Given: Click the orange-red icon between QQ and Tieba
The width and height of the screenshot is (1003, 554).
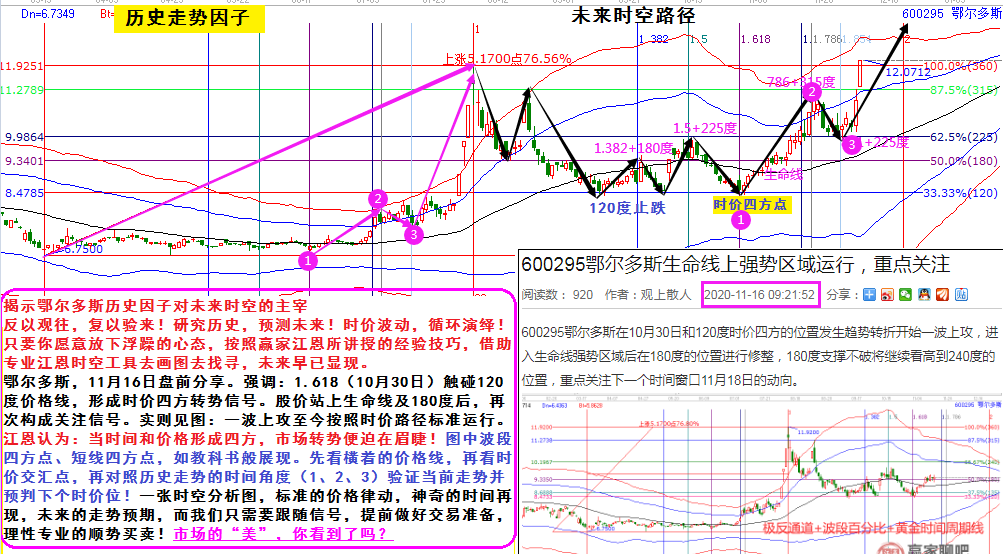Looking at the screenshot, I should tap(942, 295).
